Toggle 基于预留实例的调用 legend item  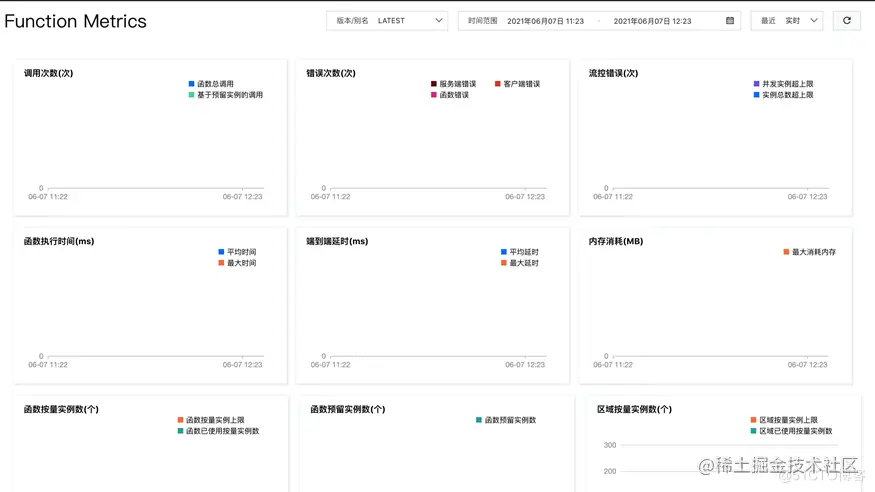225,95
